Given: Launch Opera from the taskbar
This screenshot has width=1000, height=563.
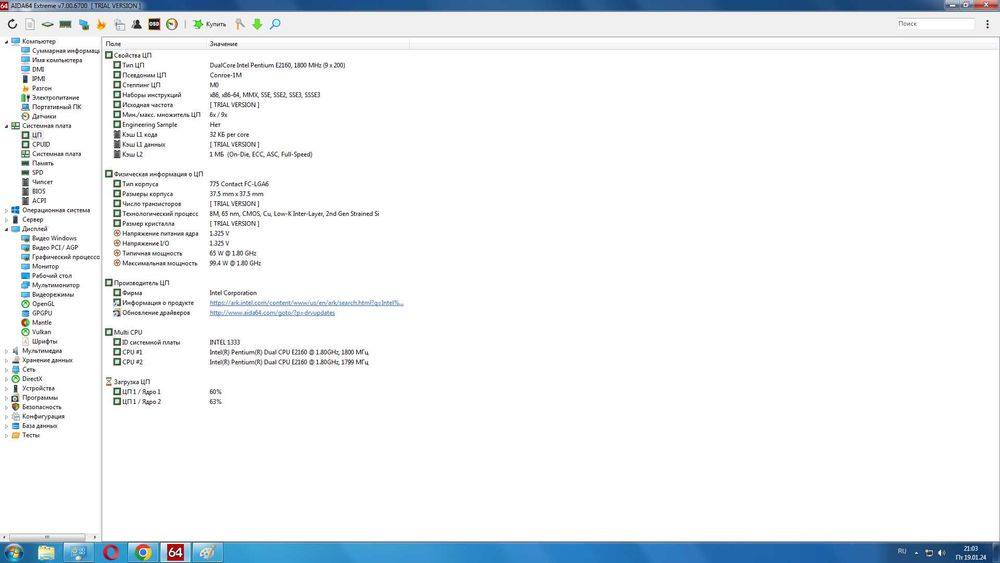Looking at the screenshot, I should point(110,552).
